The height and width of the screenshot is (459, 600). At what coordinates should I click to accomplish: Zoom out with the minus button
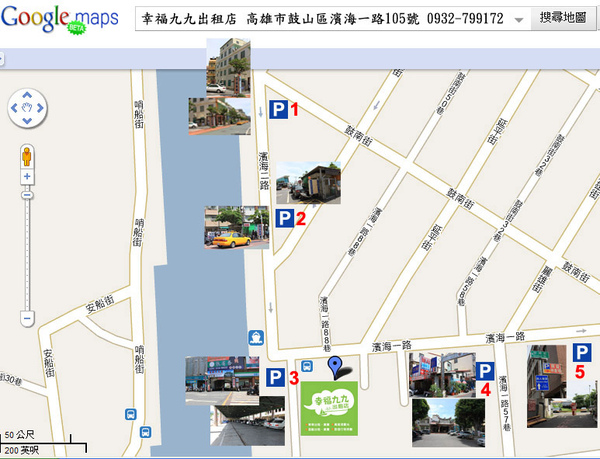[27, 318]
